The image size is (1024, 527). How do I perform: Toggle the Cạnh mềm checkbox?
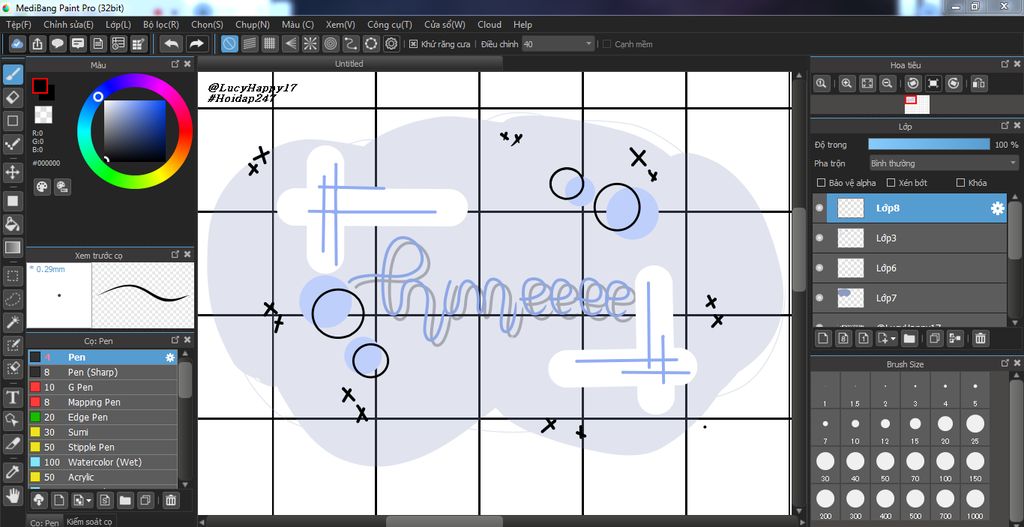607,44
